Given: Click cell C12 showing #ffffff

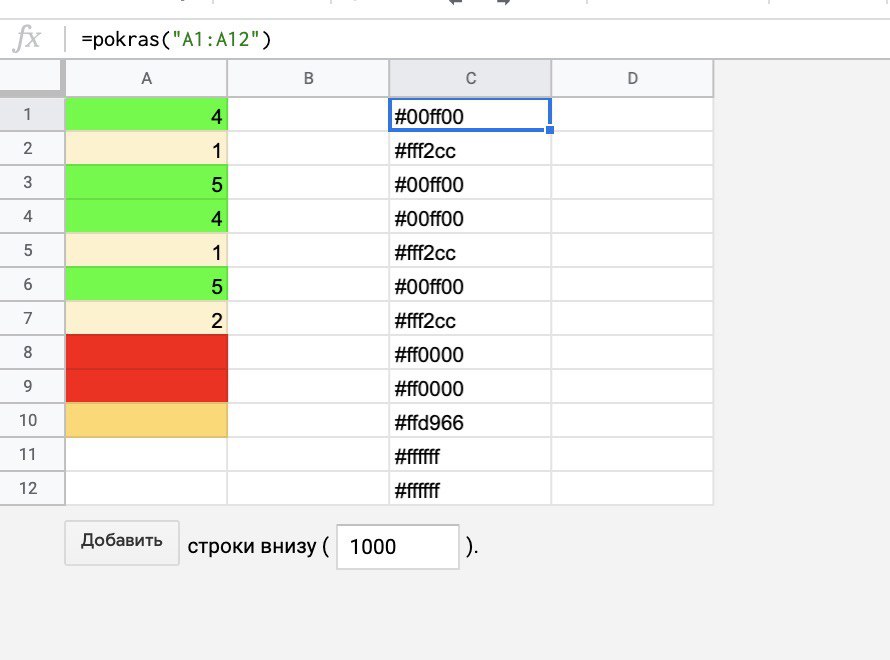Looking at the screenshot, I should 470,489.
